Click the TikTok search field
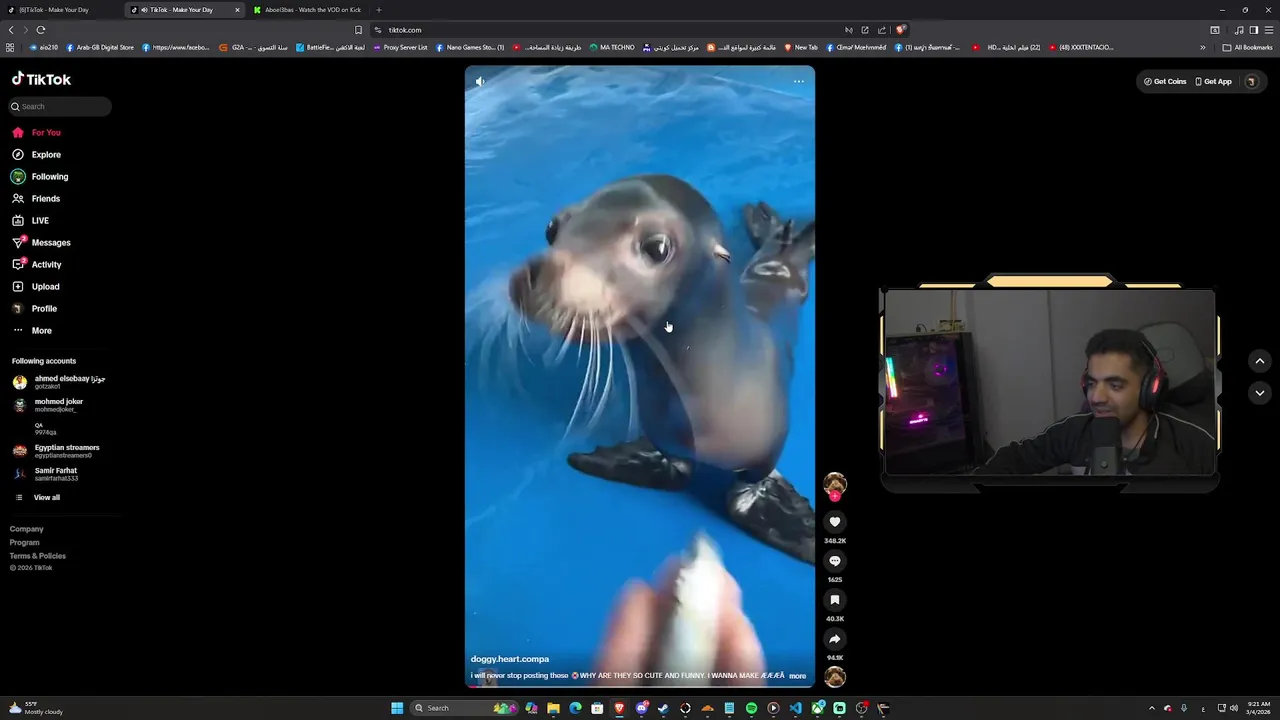This screenshot has width=1280, height=720. (x=60, y=106)
